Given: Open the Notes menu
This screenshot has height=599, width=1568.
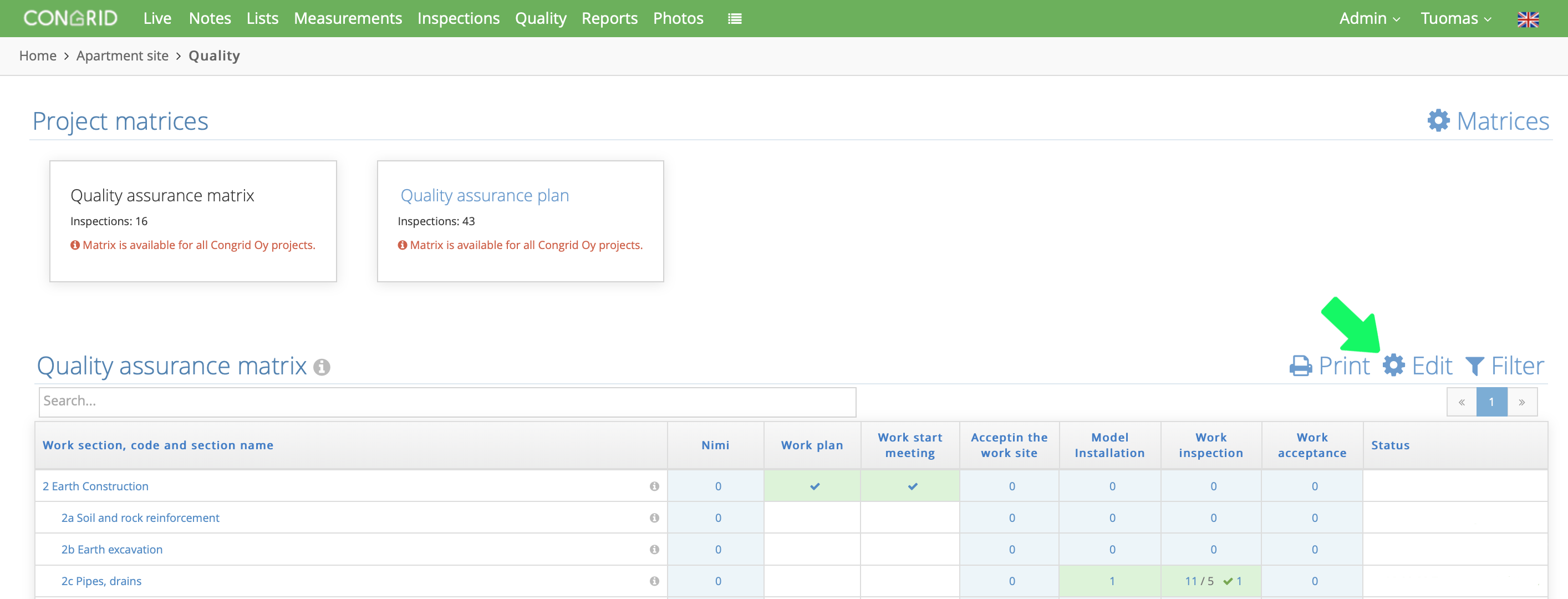Looking at the screenshot, I should coord(210,18).
